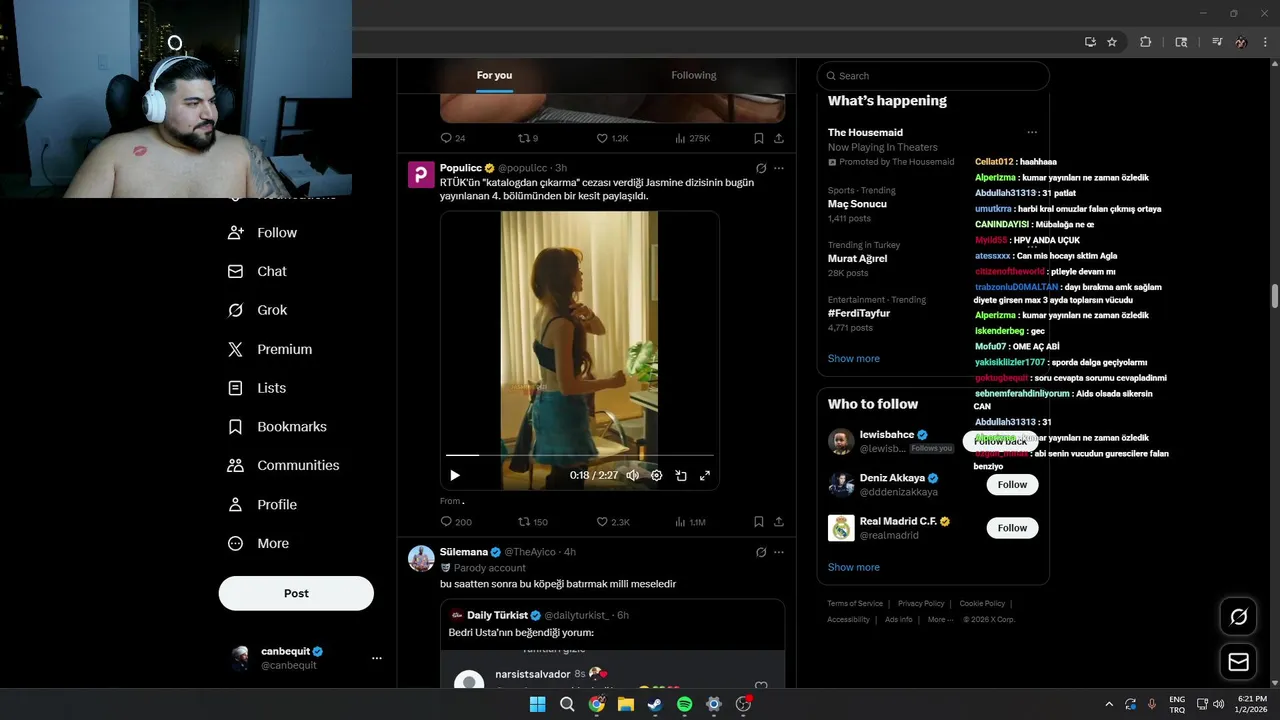The width and height of the screenshot is (1280, 720).
Task: Open the Daily Türkist quoted post
Action: (x=613, y=644)
